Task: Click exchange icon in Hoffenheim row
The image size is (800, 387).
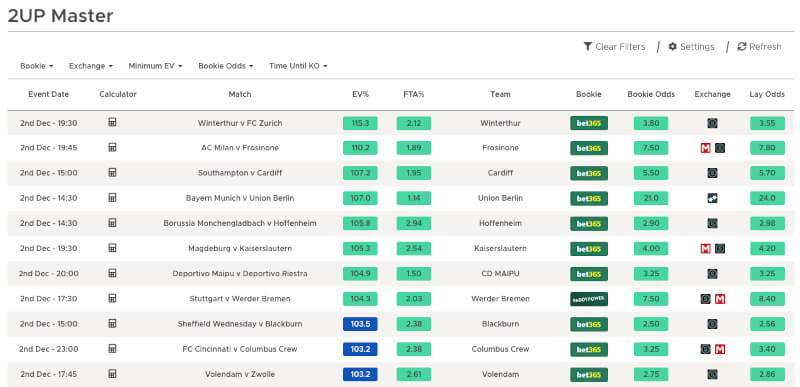Action: 713,223
